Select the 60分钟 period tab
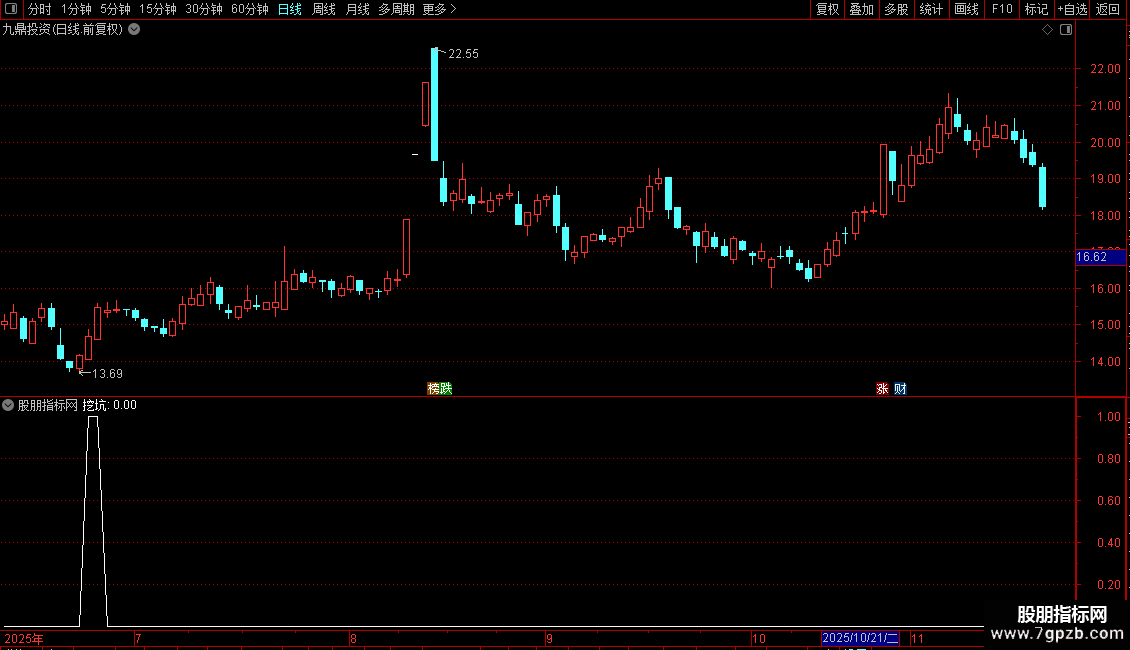Viewport: 1130px width, 650px height. (249, 9)
